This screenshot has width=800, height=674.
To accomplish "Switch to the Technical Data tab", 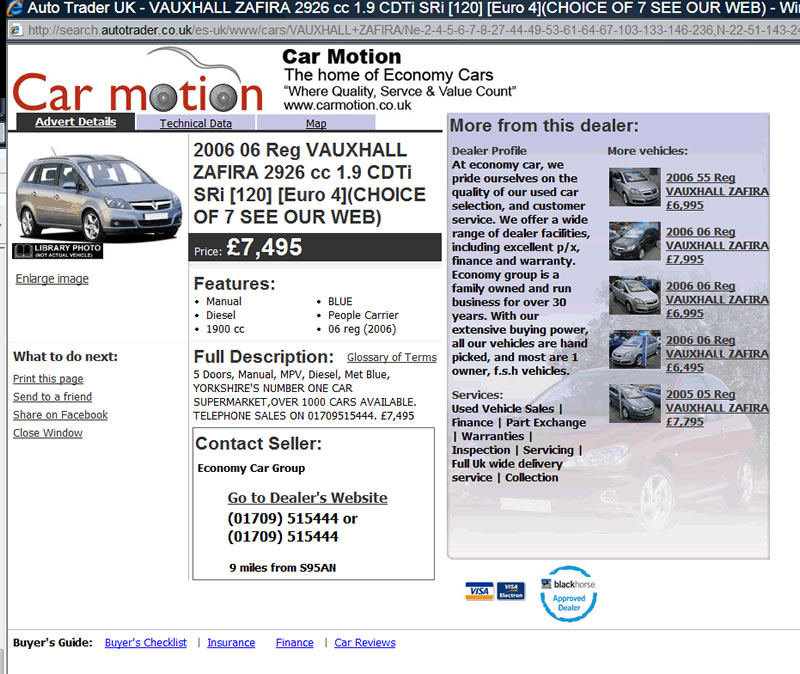I will tap(195, 123).
